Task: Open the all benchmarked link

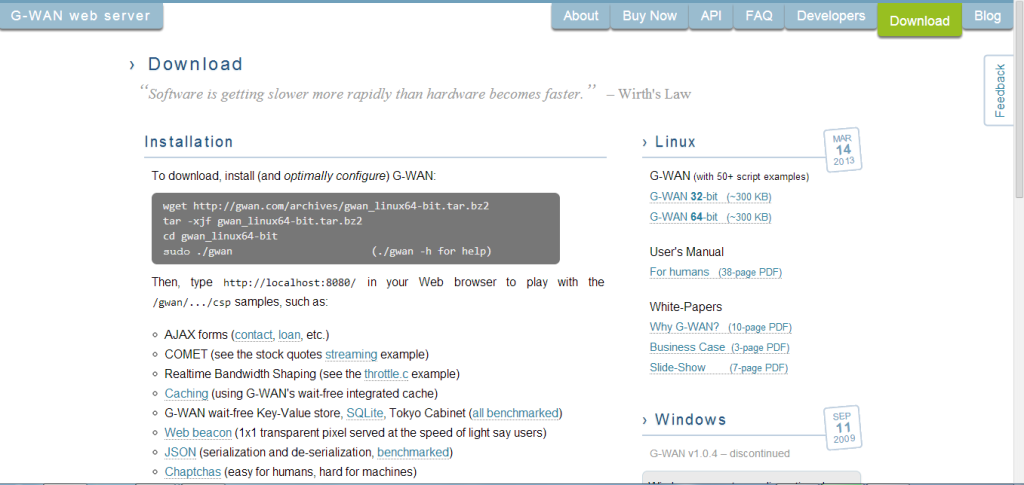Action: (515, 413)
